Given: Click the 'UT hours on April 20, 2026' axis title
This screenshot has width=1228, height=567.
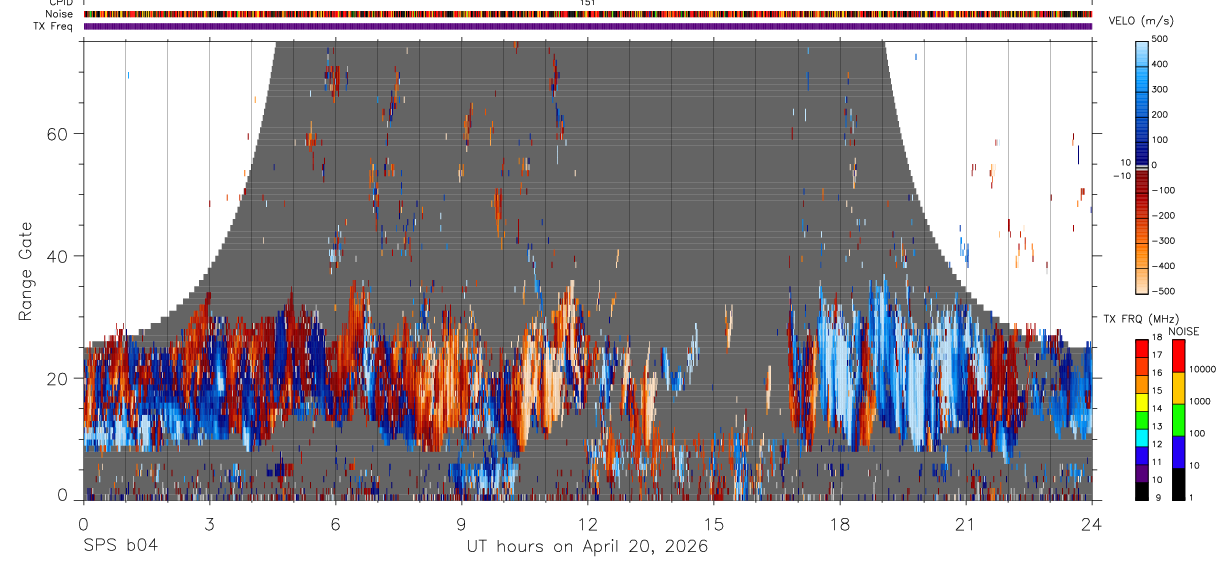Looking at the screenshot, I should pos(587,547).
